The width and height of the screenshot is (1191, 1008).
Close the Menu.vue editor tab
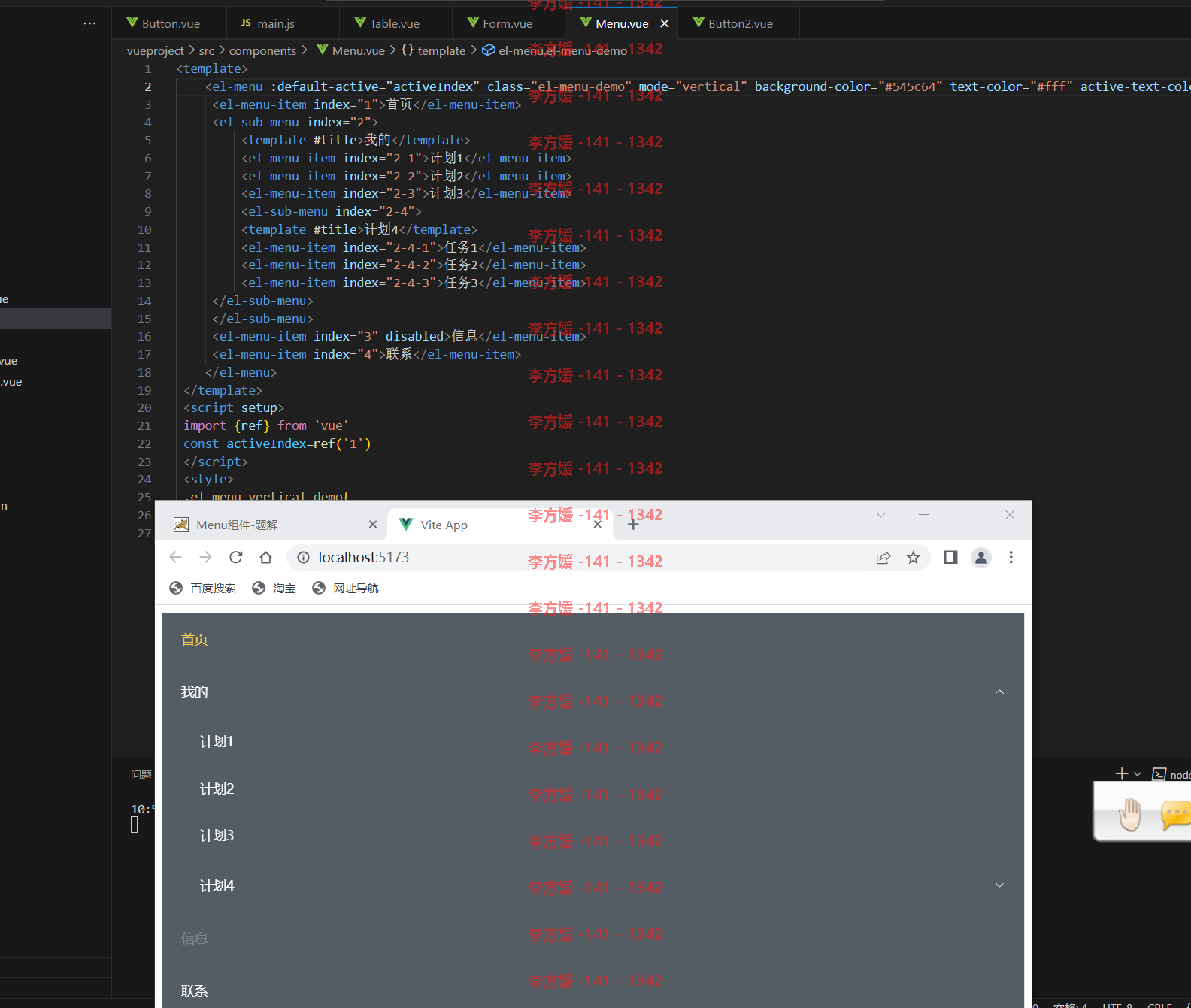point(665,23)
